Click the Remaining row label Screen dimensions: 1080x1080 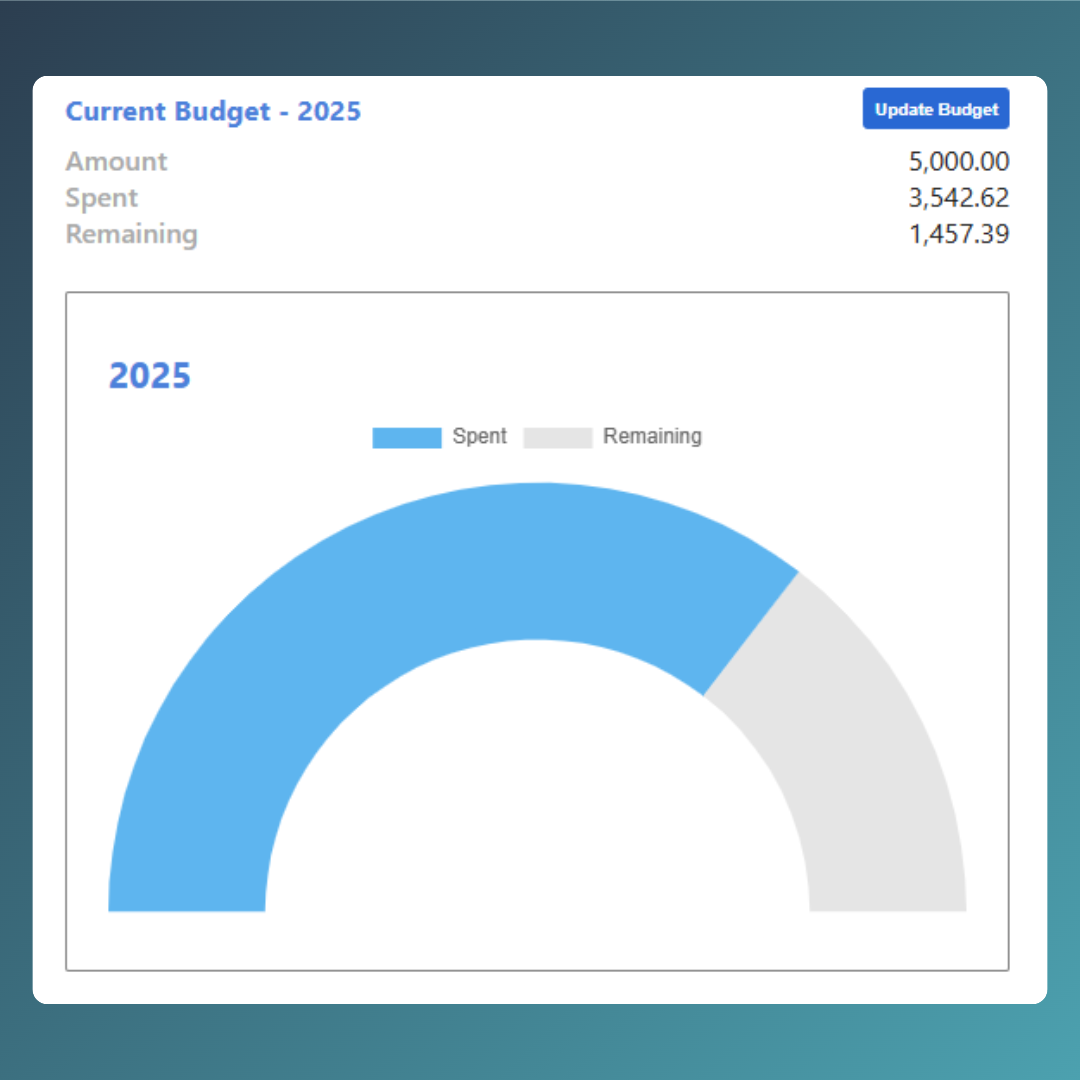tap(131, 234)
